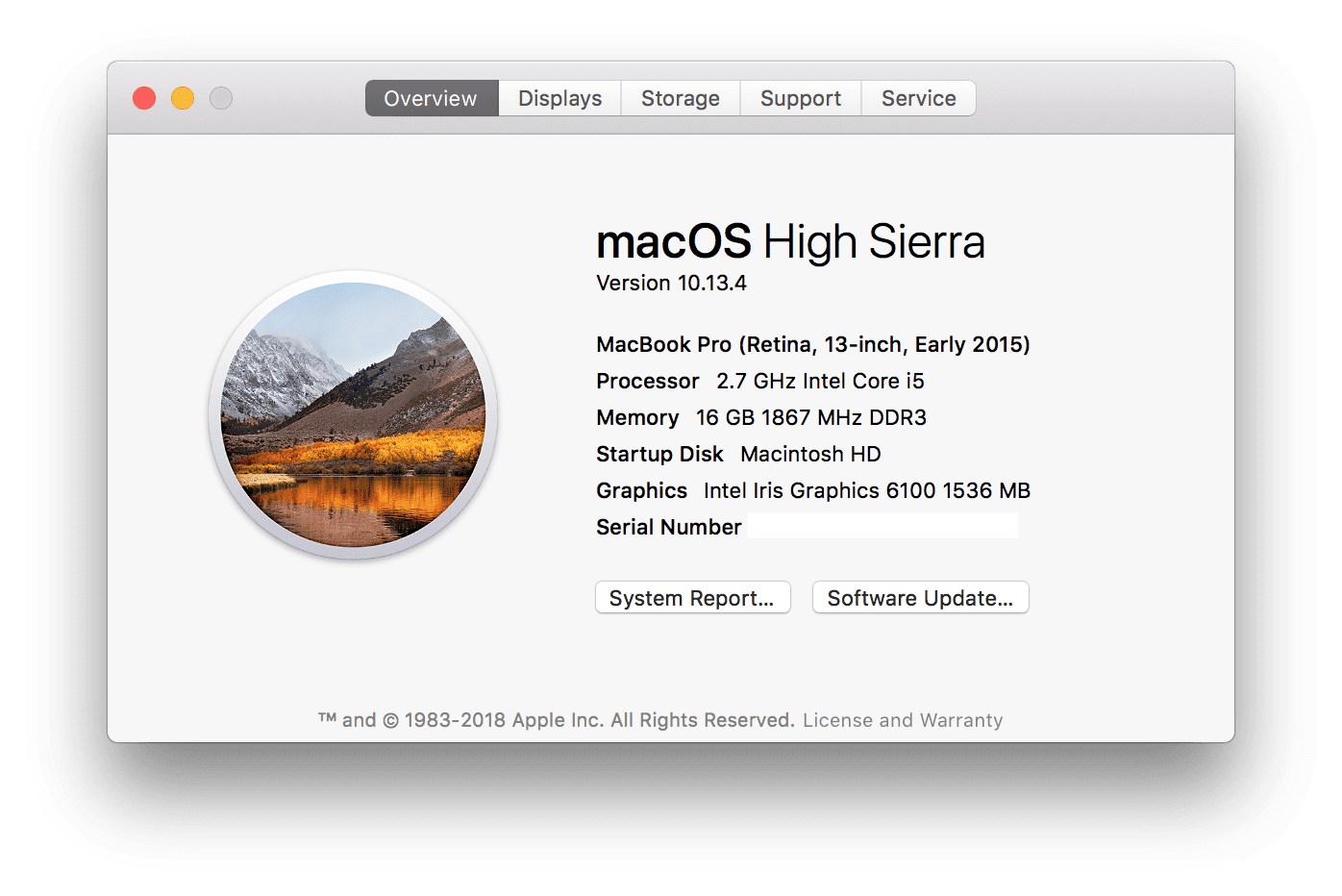Viewport: 1342px width, 896px height.
Task: Click the grayed-out zoom button
Action: pyautogui.click(x=220, y=97)
